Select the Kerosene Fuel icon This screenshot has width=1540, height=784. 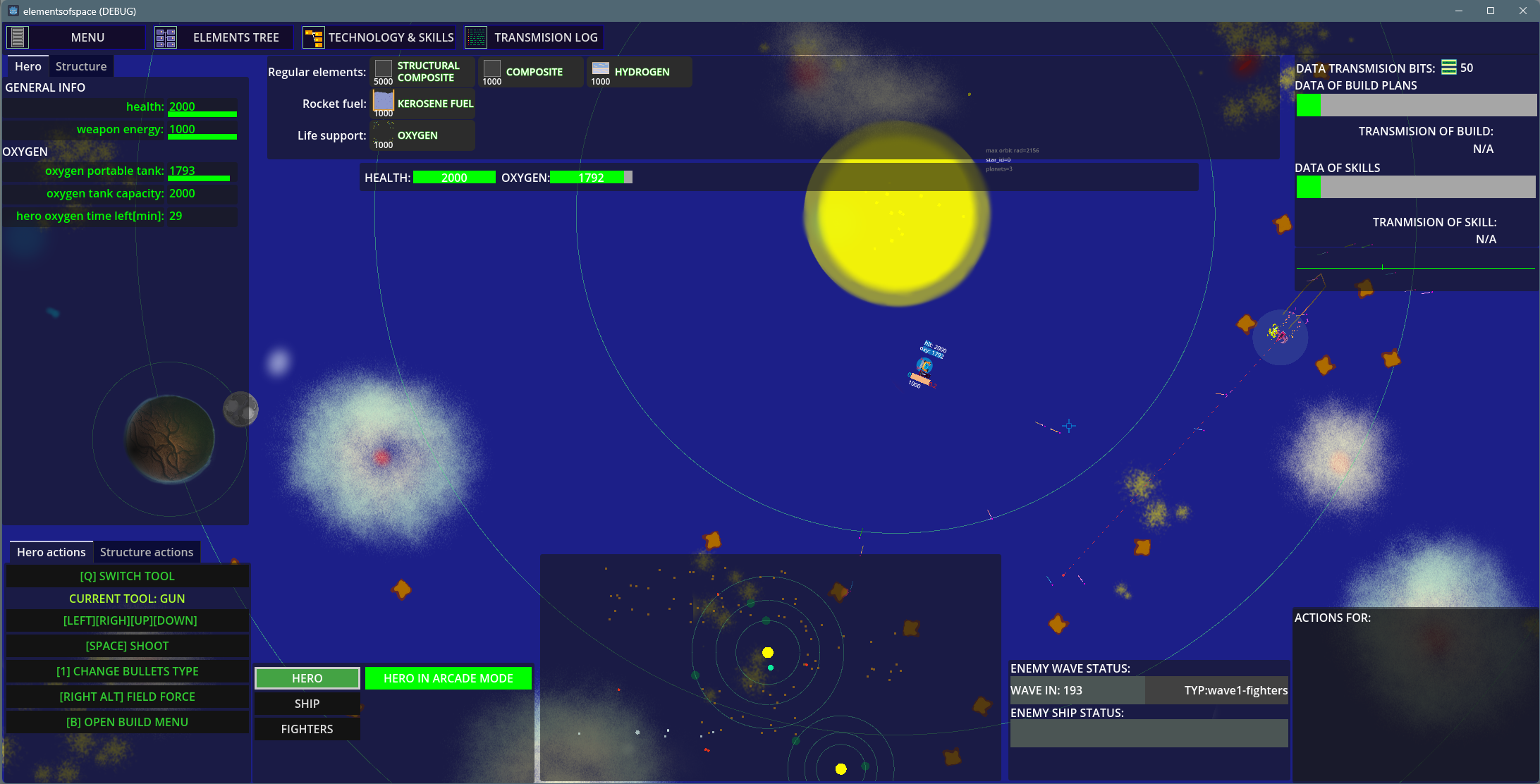[383, 101]
